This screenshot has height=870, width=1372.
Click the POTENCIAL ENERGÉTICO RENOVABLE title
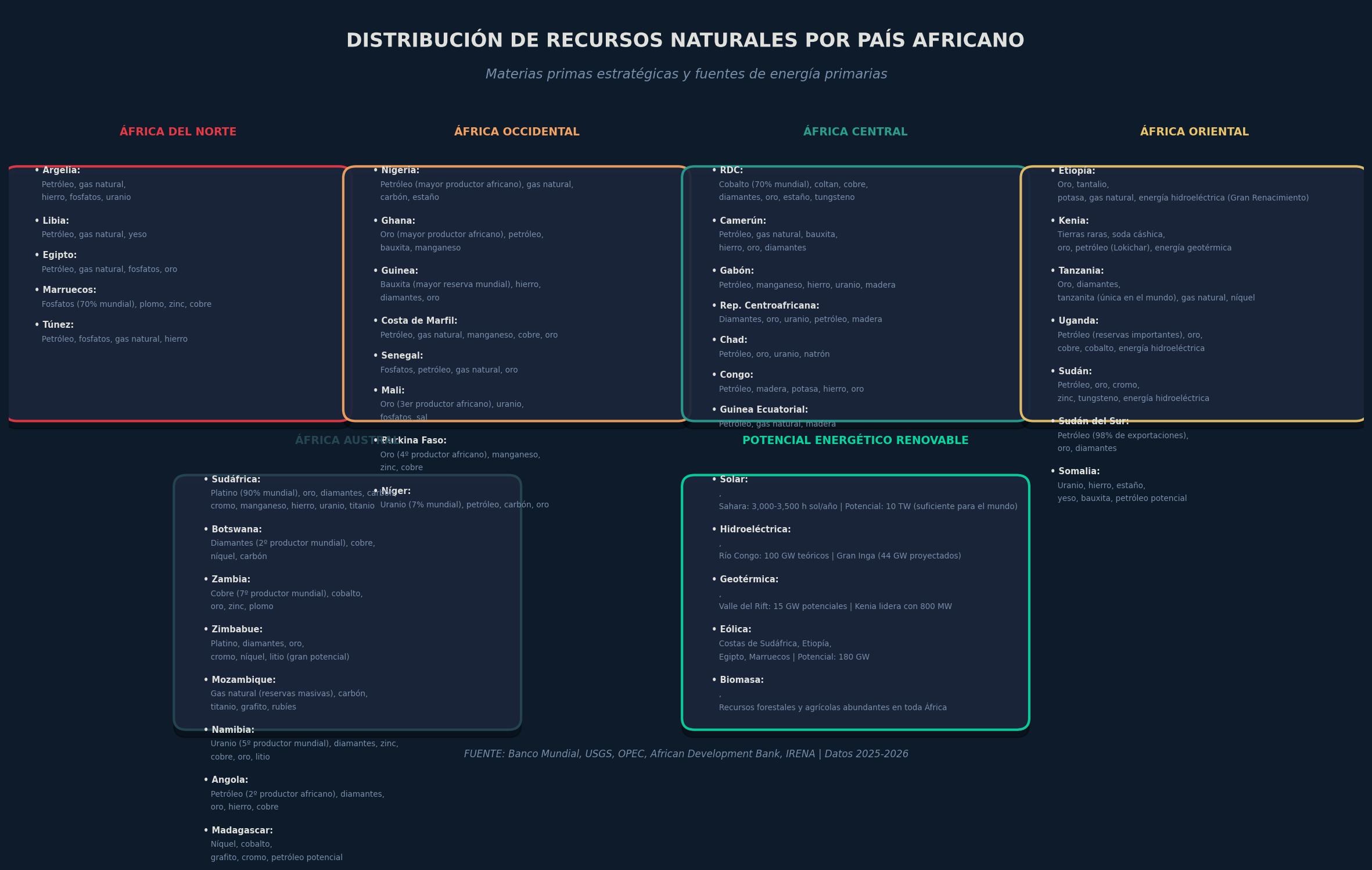point(855,441)
